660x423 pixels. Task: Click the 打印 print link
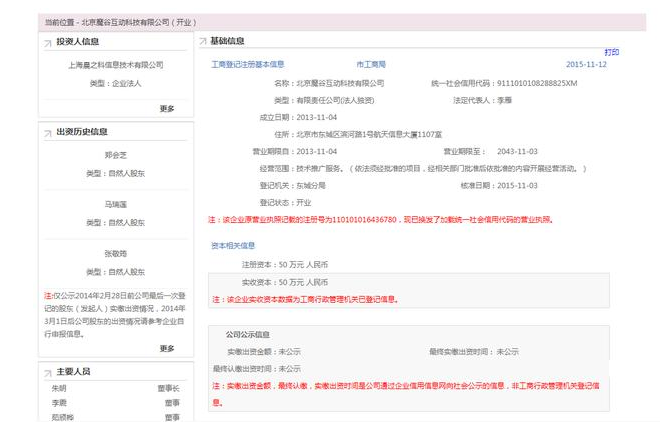612,52
